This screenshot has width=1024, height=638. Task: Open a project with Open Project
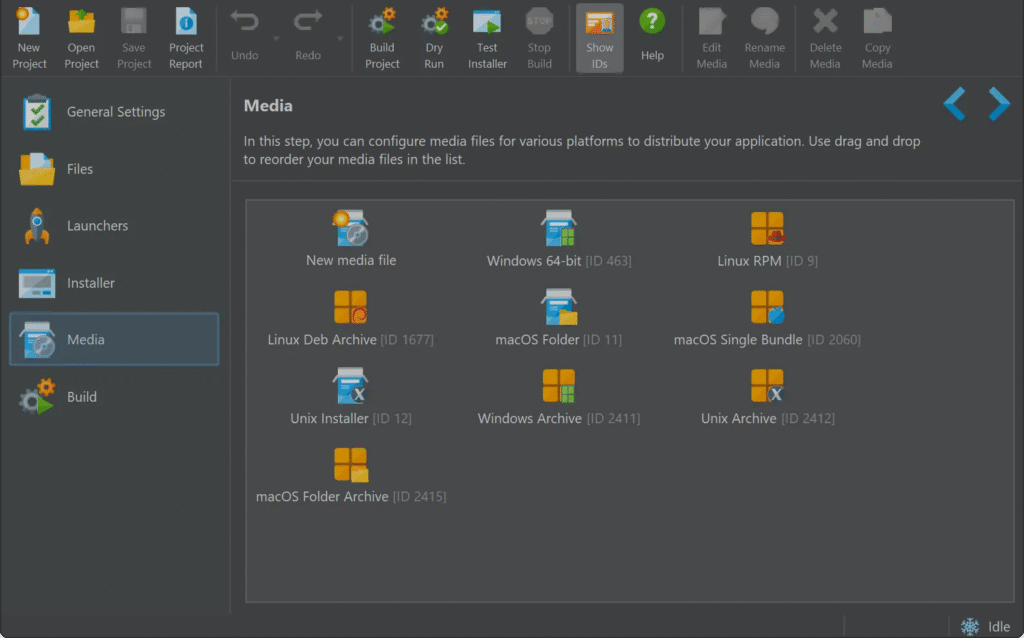point(81,38)
